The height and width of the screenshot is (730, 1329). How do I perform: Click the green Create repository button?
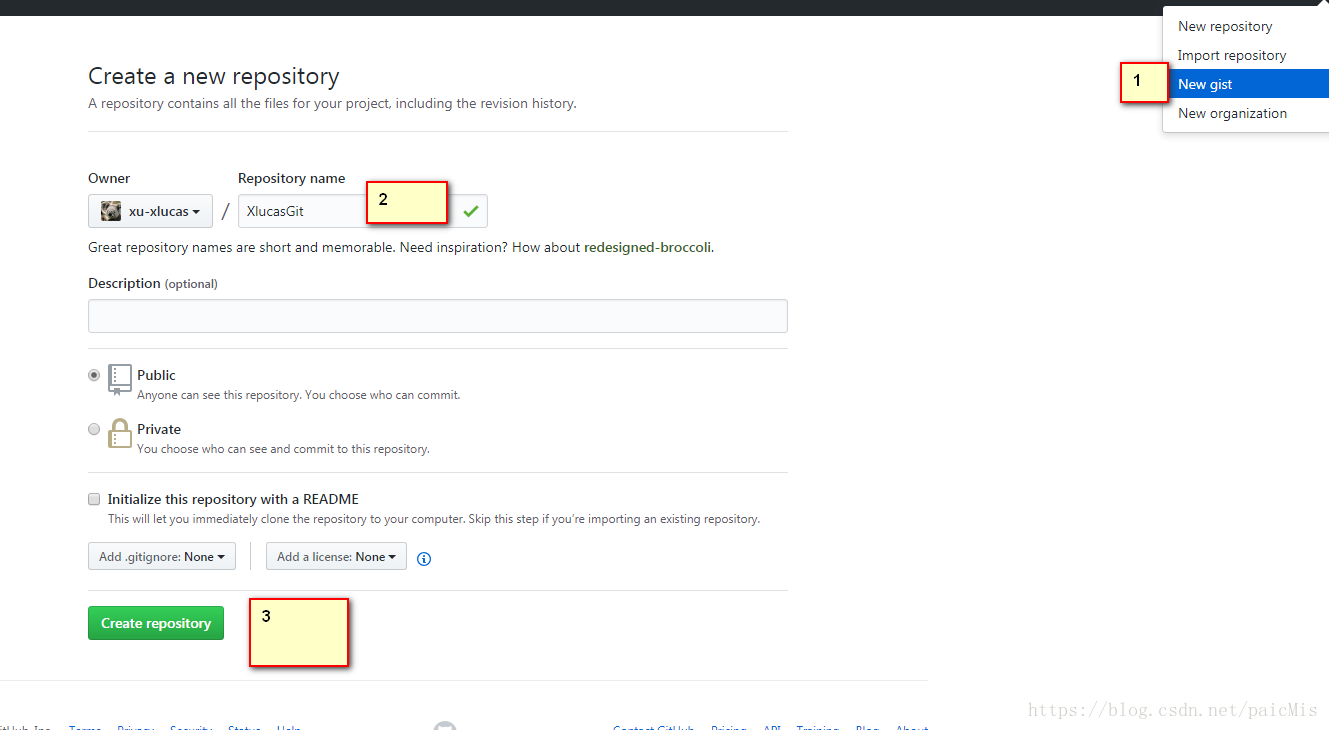156,623
